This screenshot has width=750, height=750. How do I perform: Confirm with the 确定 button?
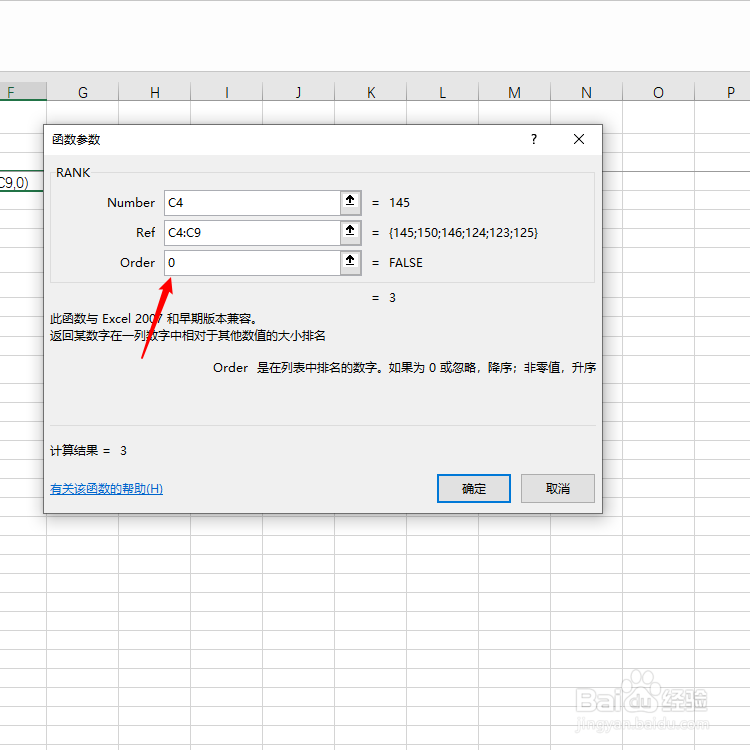coord(474,488)
